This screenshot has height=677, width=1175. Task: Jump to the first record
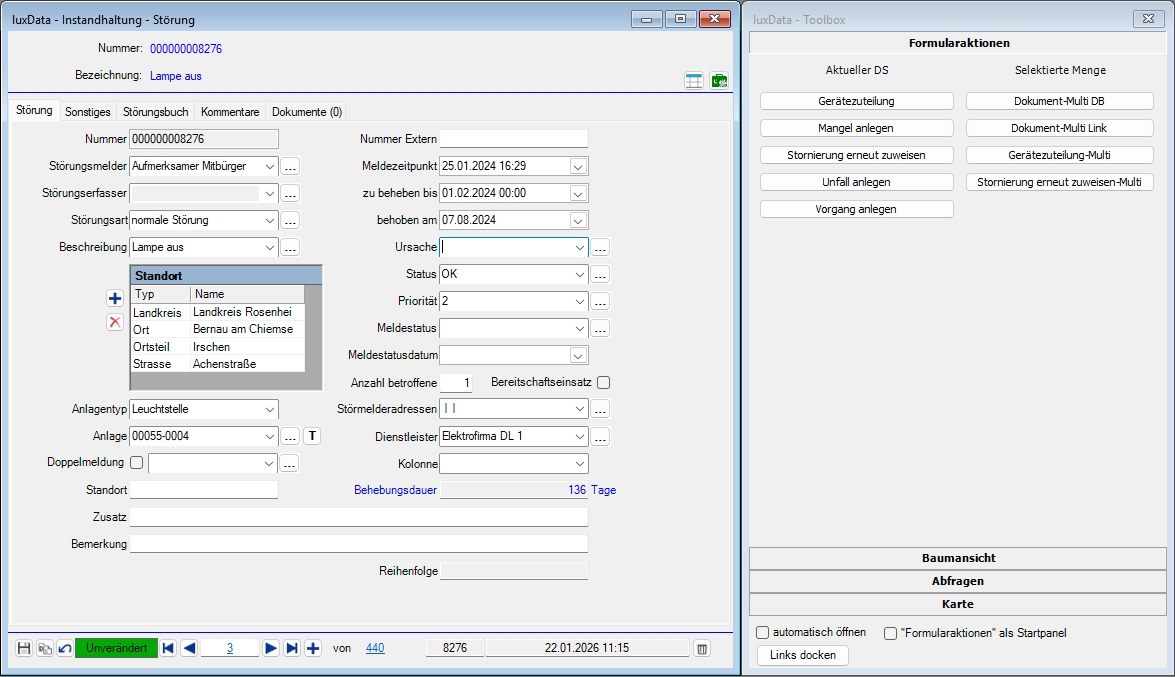(168, 648)
